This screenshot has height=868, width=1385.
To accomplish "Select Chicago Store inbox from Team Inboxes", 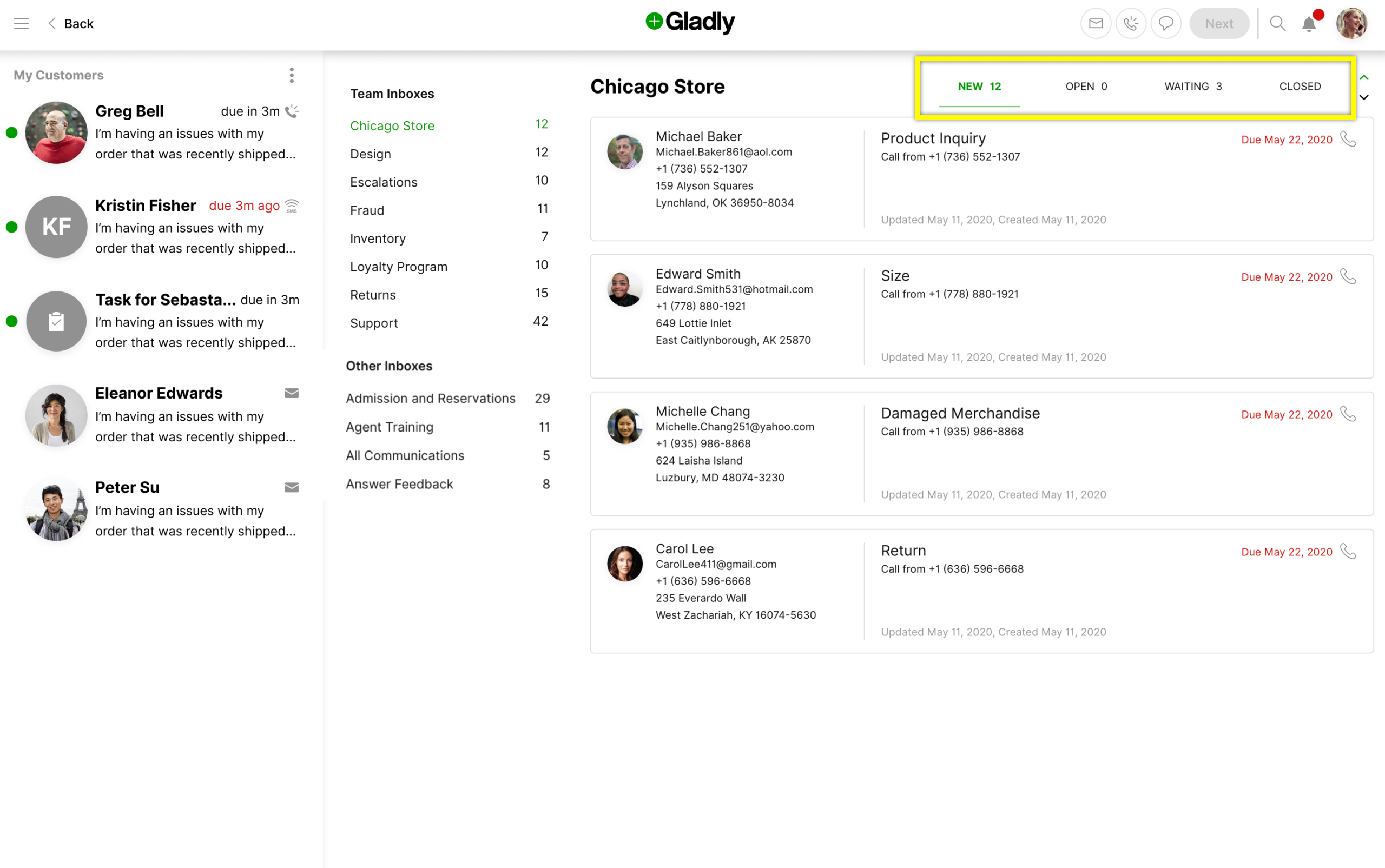I will point(394,125).
